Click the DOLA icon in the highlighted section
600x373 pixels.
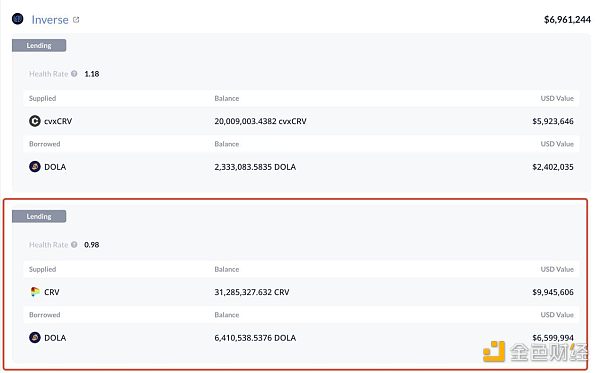[35, 338]
